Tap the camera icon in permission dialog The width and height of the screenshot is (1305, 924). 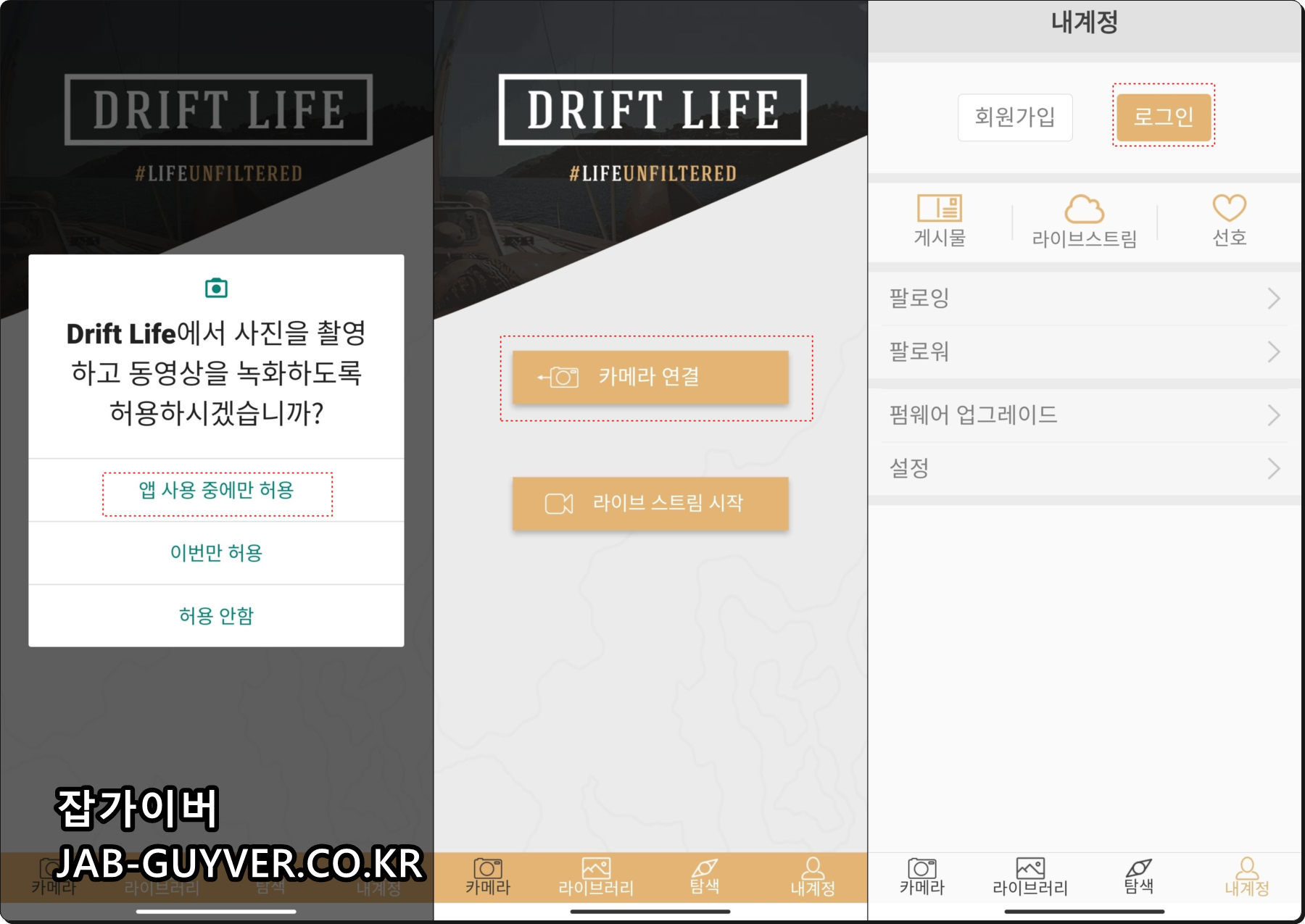216,288
